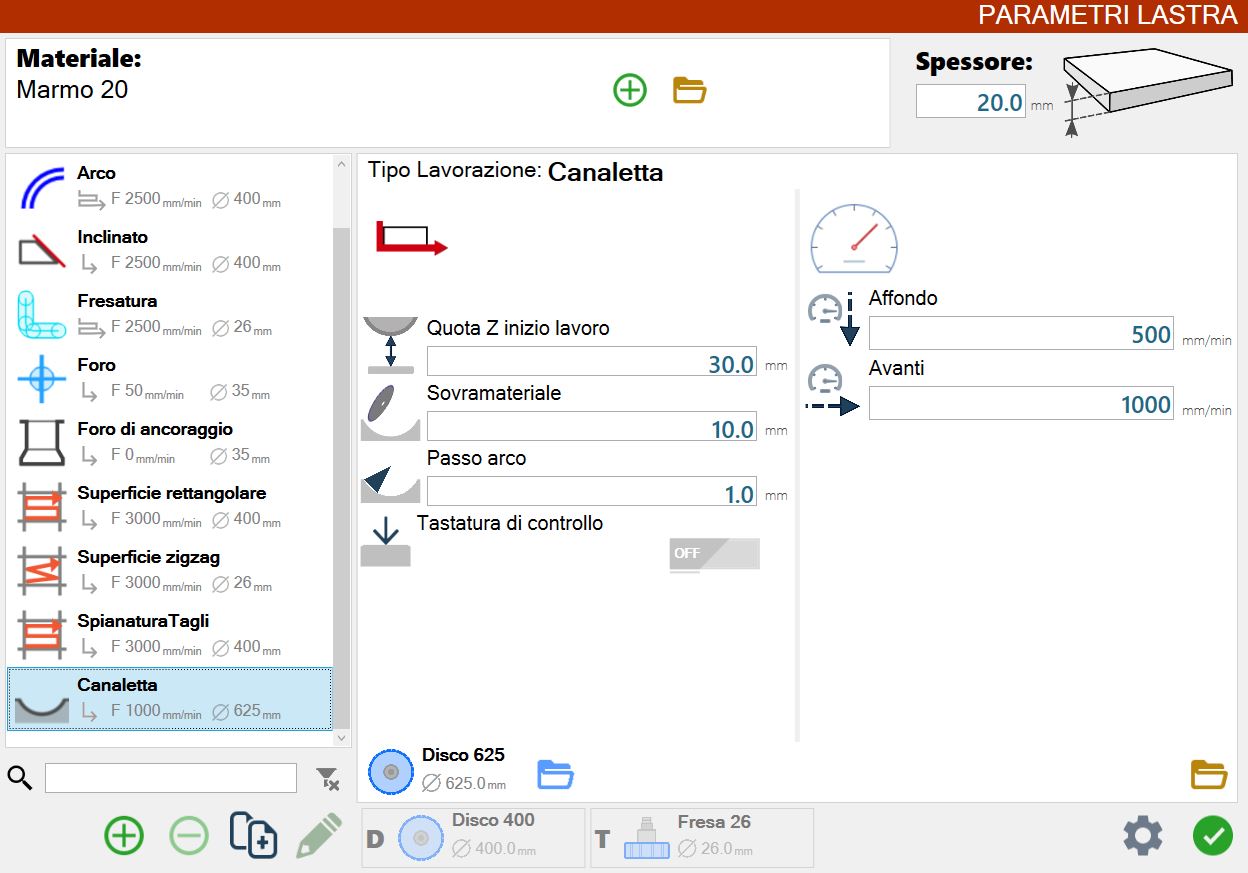
Task: Select the Fresa 26 tool button
Action: 702,837
